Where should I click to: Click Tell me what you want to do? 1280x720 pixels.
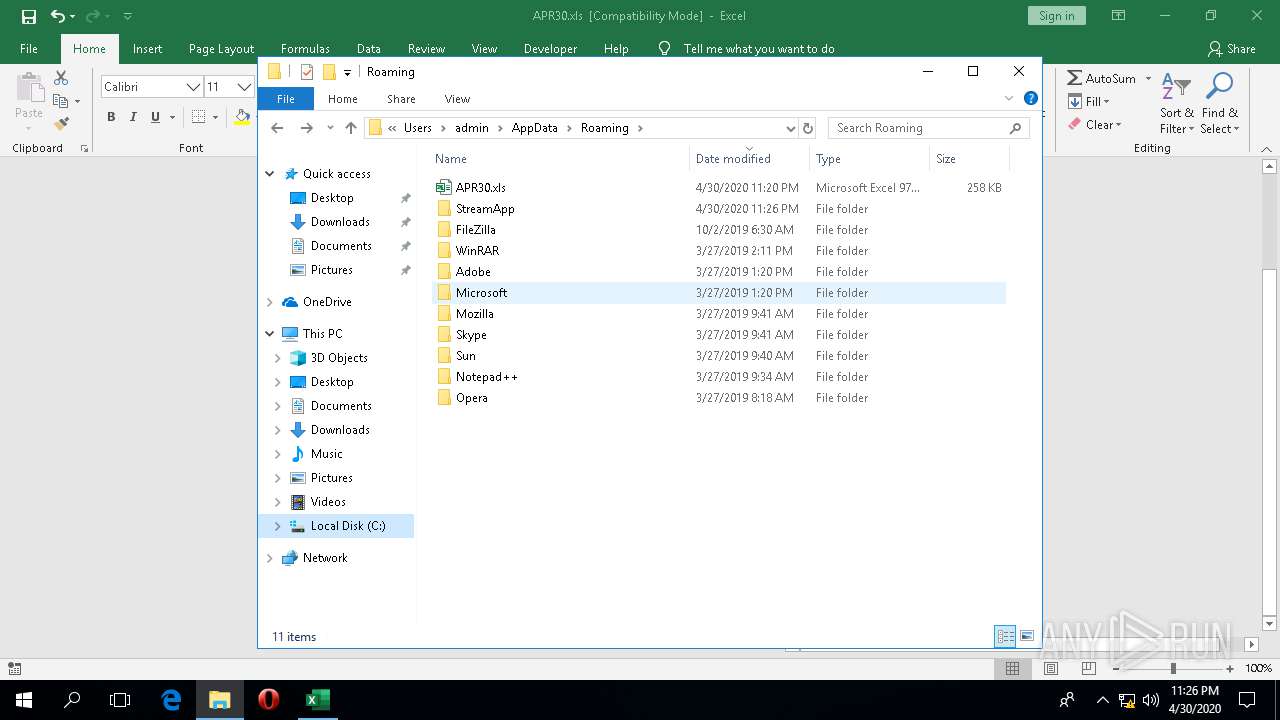point(759,48)
